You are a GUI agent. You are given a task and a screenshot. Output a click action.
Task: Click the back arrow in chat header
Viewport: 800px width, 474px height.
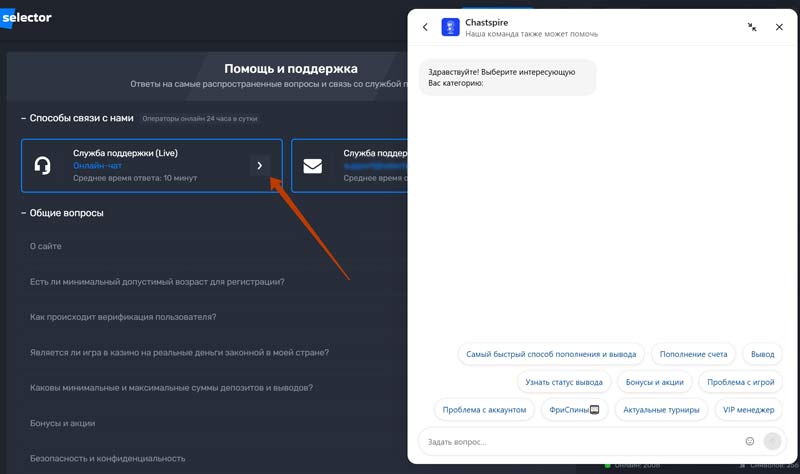[425, 27]
